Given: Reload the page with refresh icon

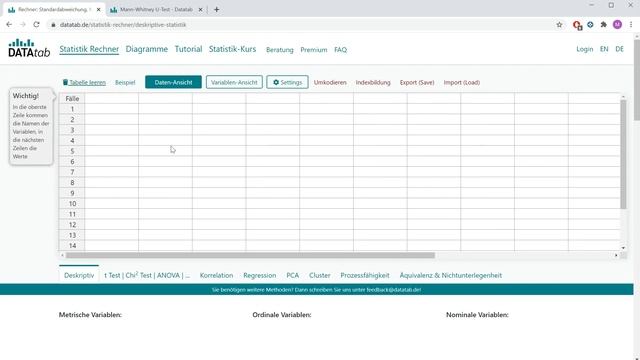Looking at the screenshot, I should (36, 24).
